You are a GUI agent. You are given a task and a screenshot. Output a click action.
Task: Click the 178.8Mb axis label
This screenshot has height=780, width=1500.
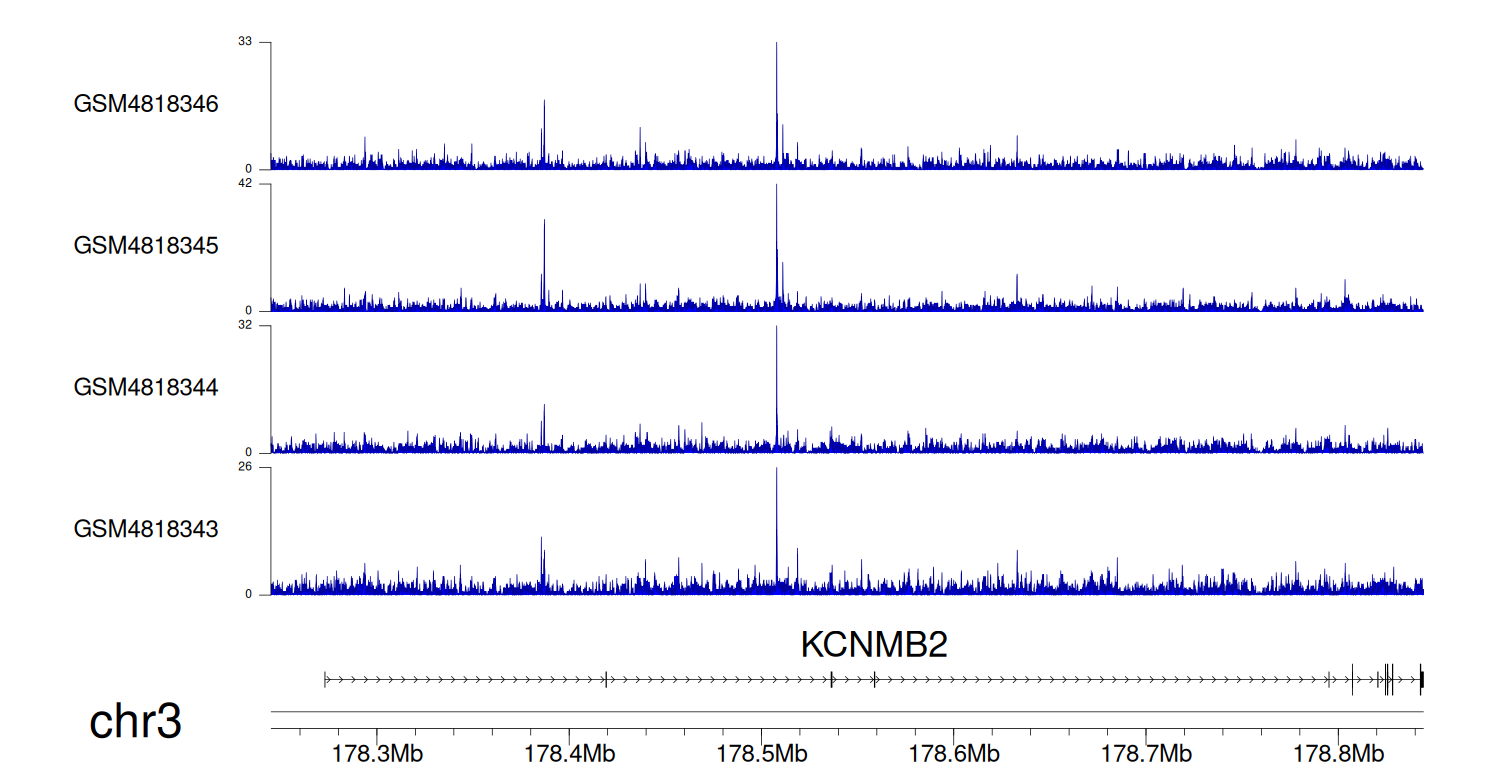coord(1337,752)
